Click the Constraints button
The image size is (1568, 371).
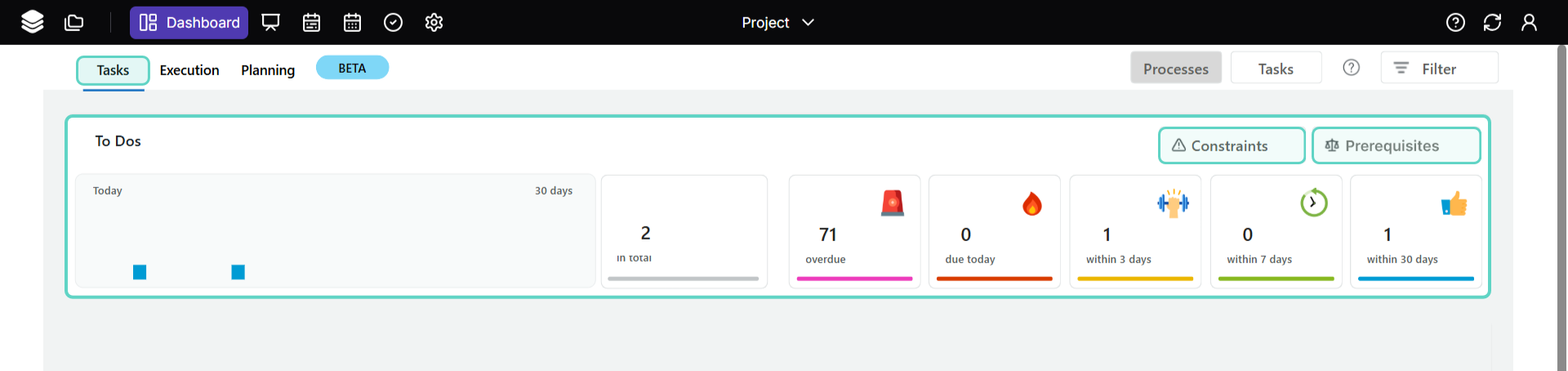pyautogui.click(x=1231, y=145)
